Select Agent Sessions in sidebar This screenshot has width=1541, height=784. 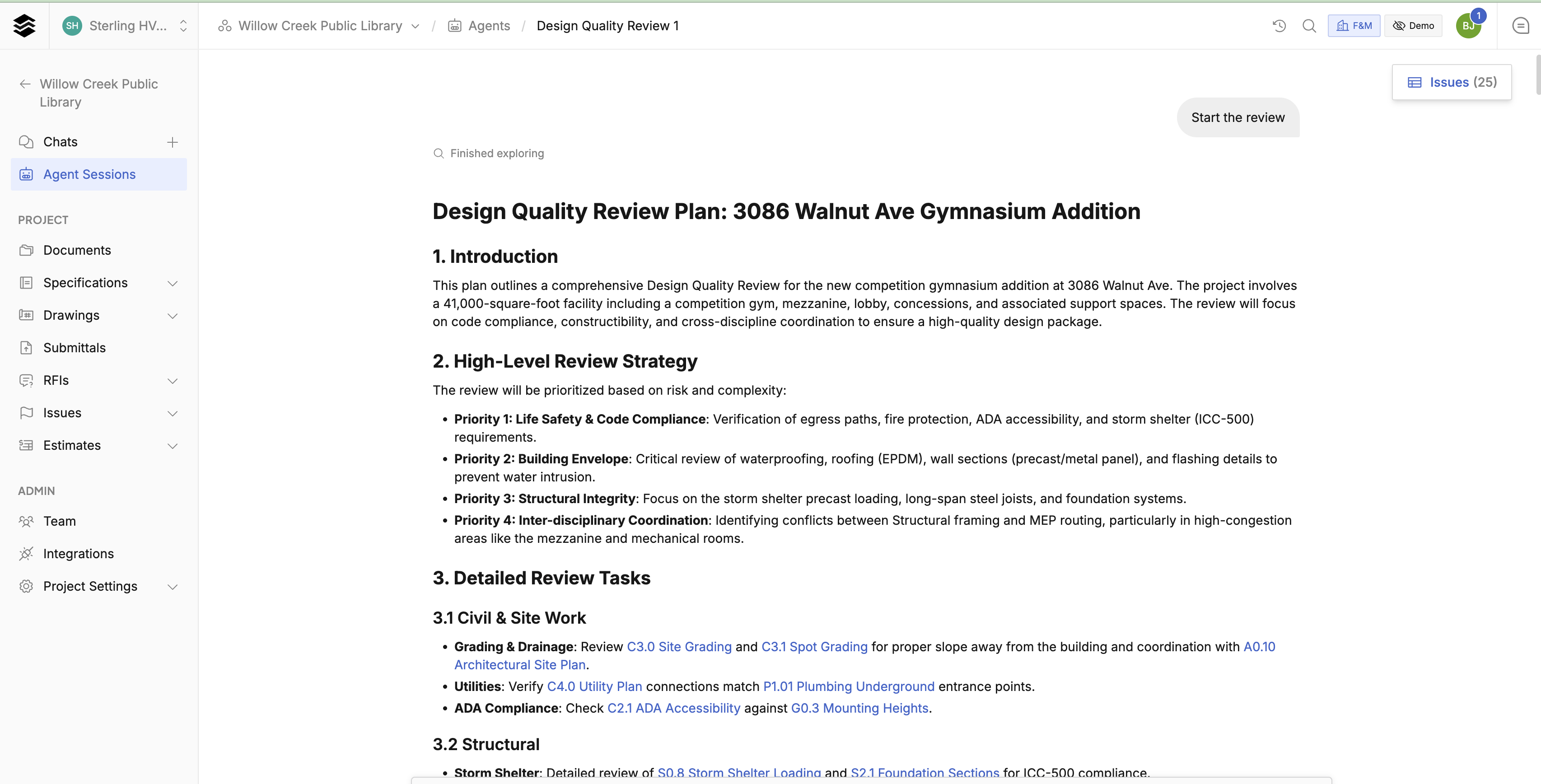pos(99,174)
